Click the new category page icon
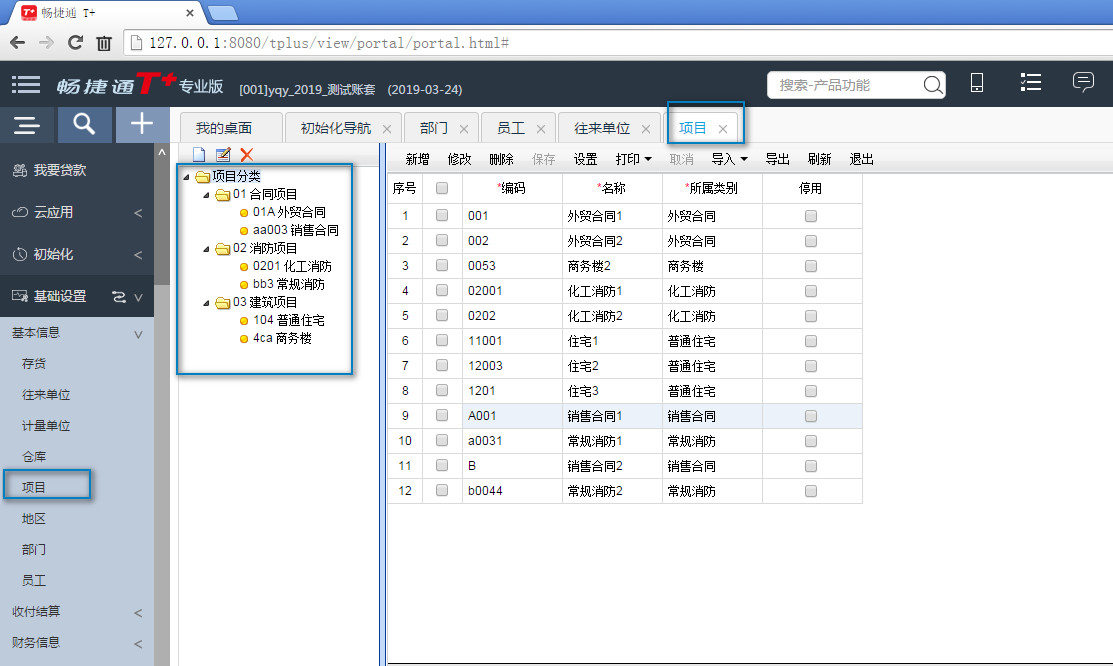The width and height of the screenshot is (1113, 666). [199, 155]
